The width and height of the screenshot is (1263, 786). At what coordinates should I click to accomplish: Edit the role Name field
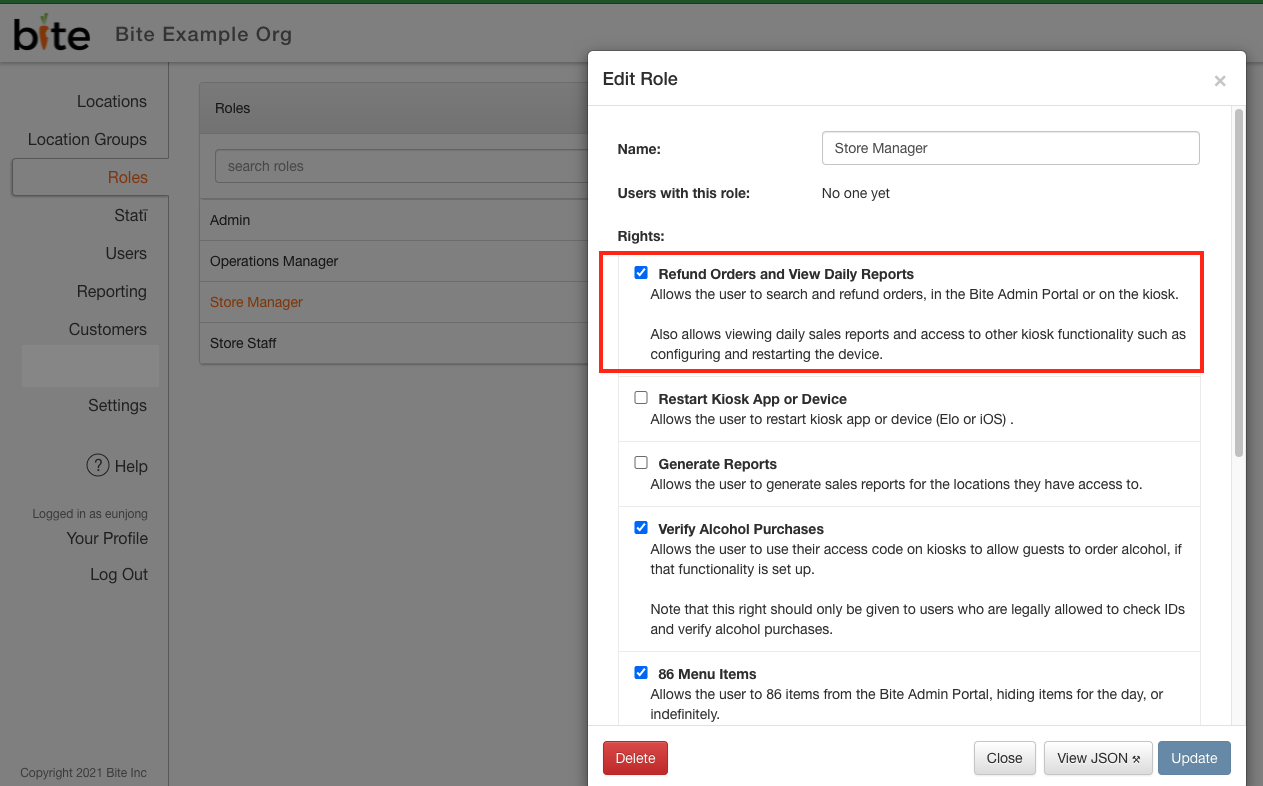[x=1010, y=148]
